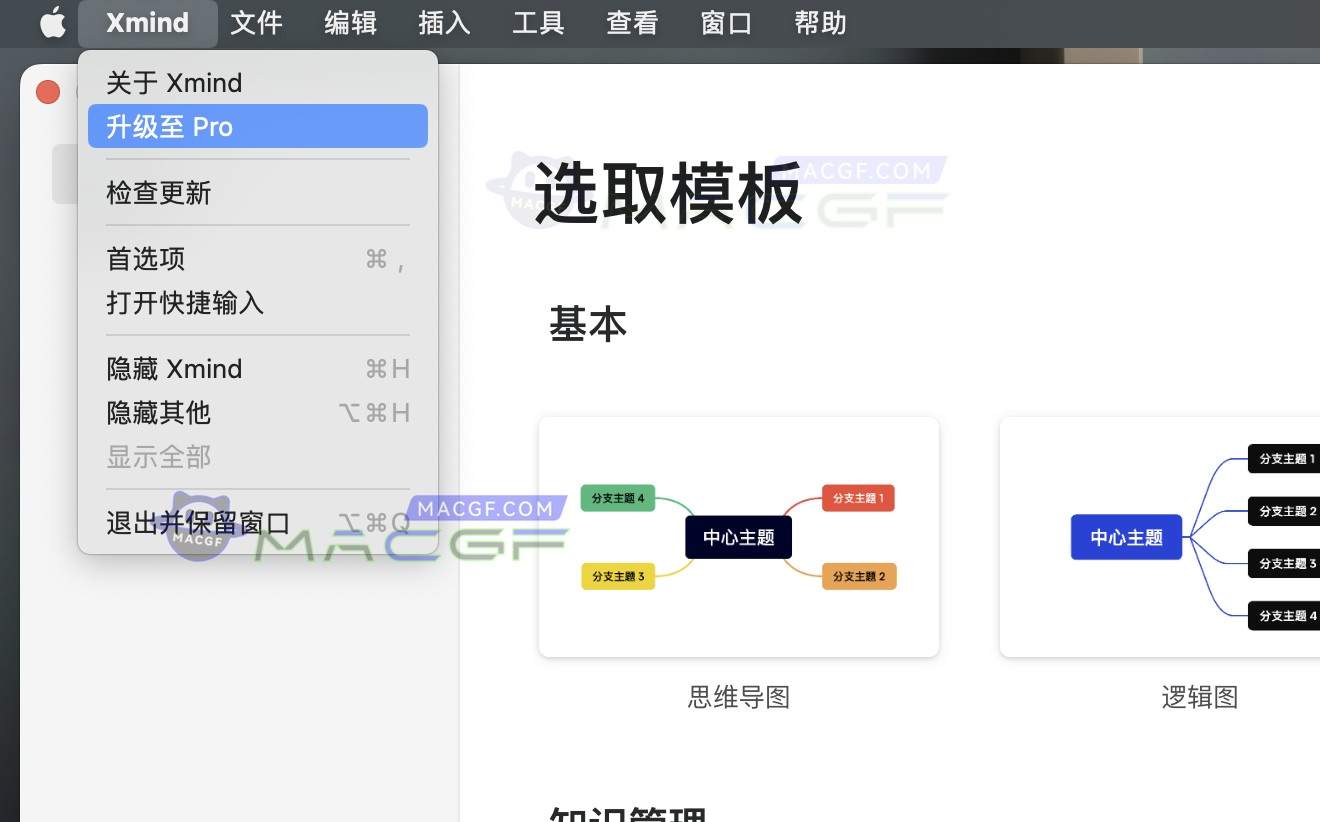Click the green 分支主题 4 node

[617, 497]
